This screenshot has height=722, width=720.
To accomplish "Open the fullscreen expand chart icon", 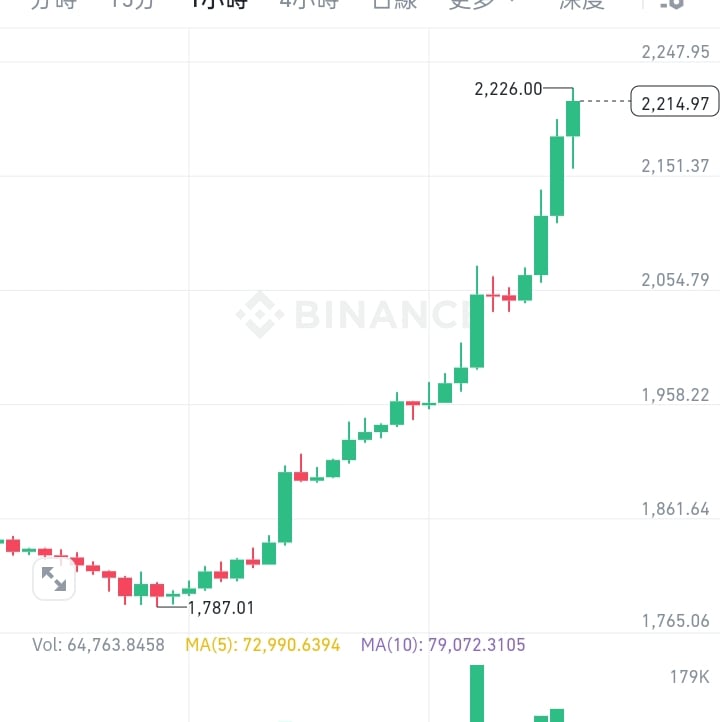I will [54, 579].
